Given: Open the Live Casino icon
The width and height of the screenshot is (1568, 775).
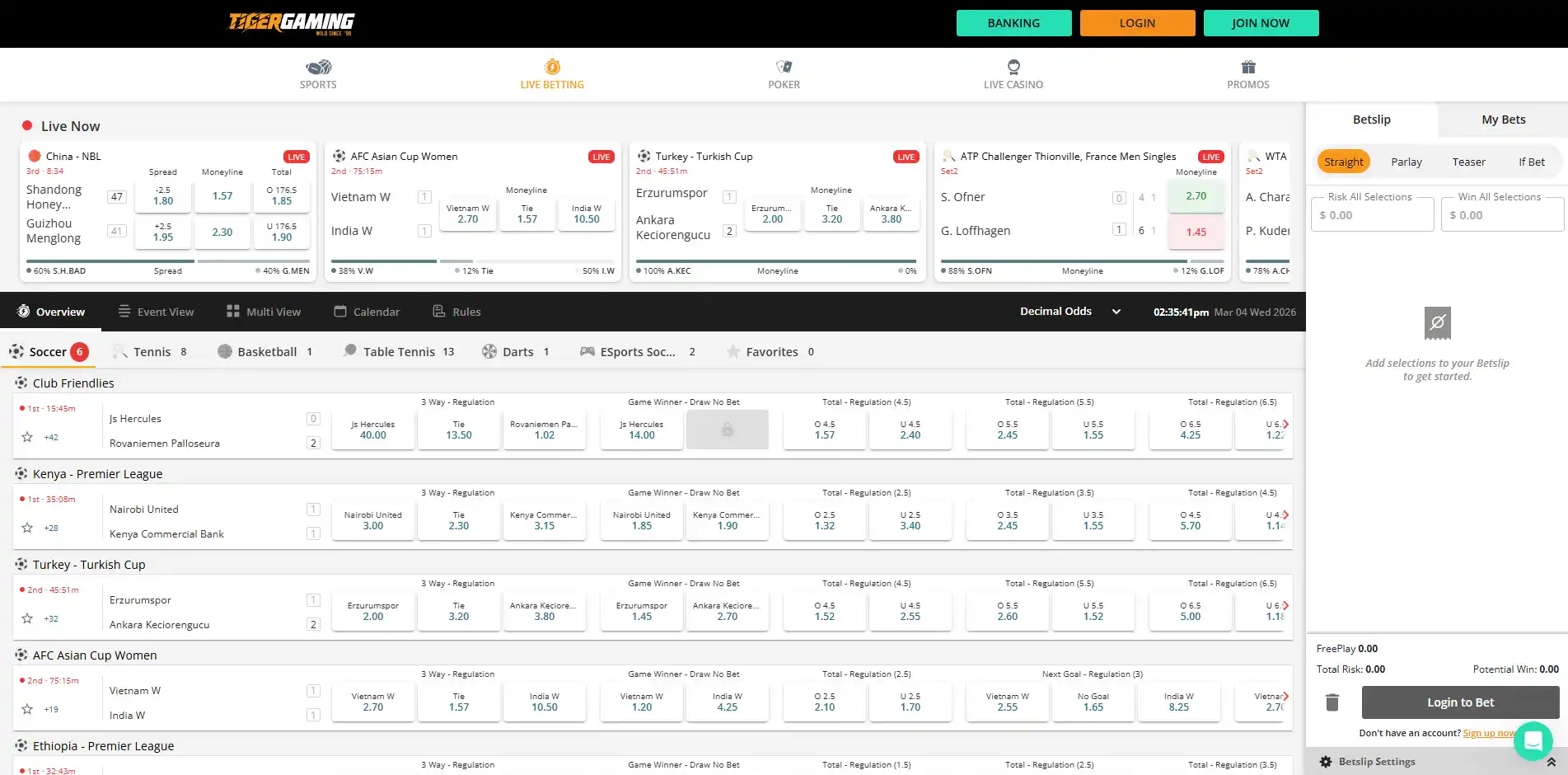Looking at the screenshot, I should coord(1013,67).
